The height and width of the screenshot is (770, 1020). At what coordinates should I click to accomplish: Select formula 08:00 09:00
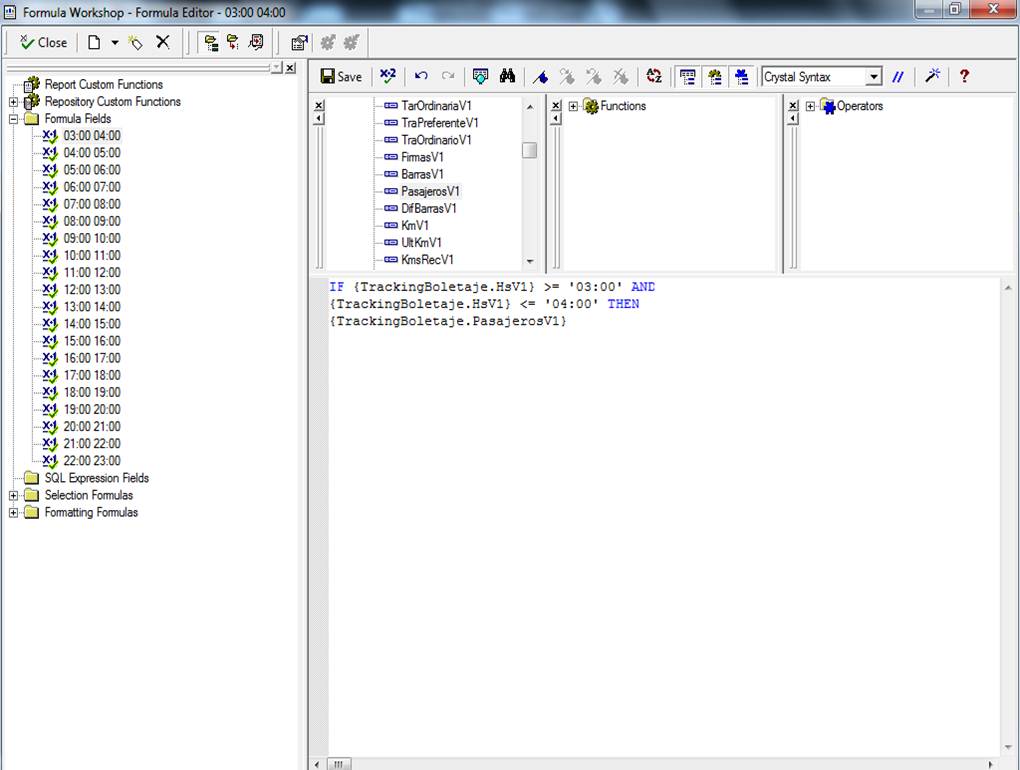pyautogui.click(x=92, y=221)
